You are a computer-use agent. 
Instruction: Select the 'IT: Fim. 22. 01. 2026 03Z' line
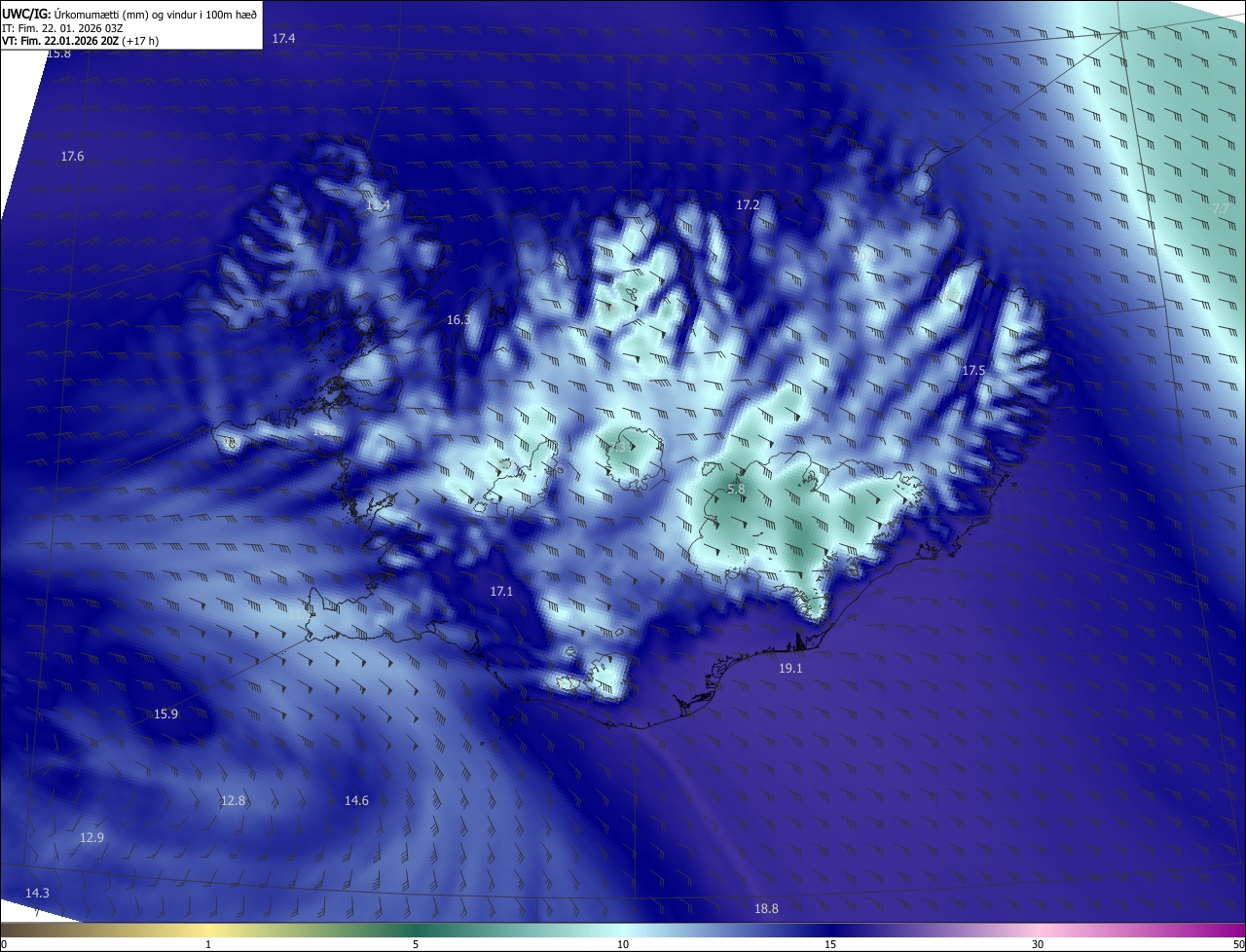click(x=62, y=28)
